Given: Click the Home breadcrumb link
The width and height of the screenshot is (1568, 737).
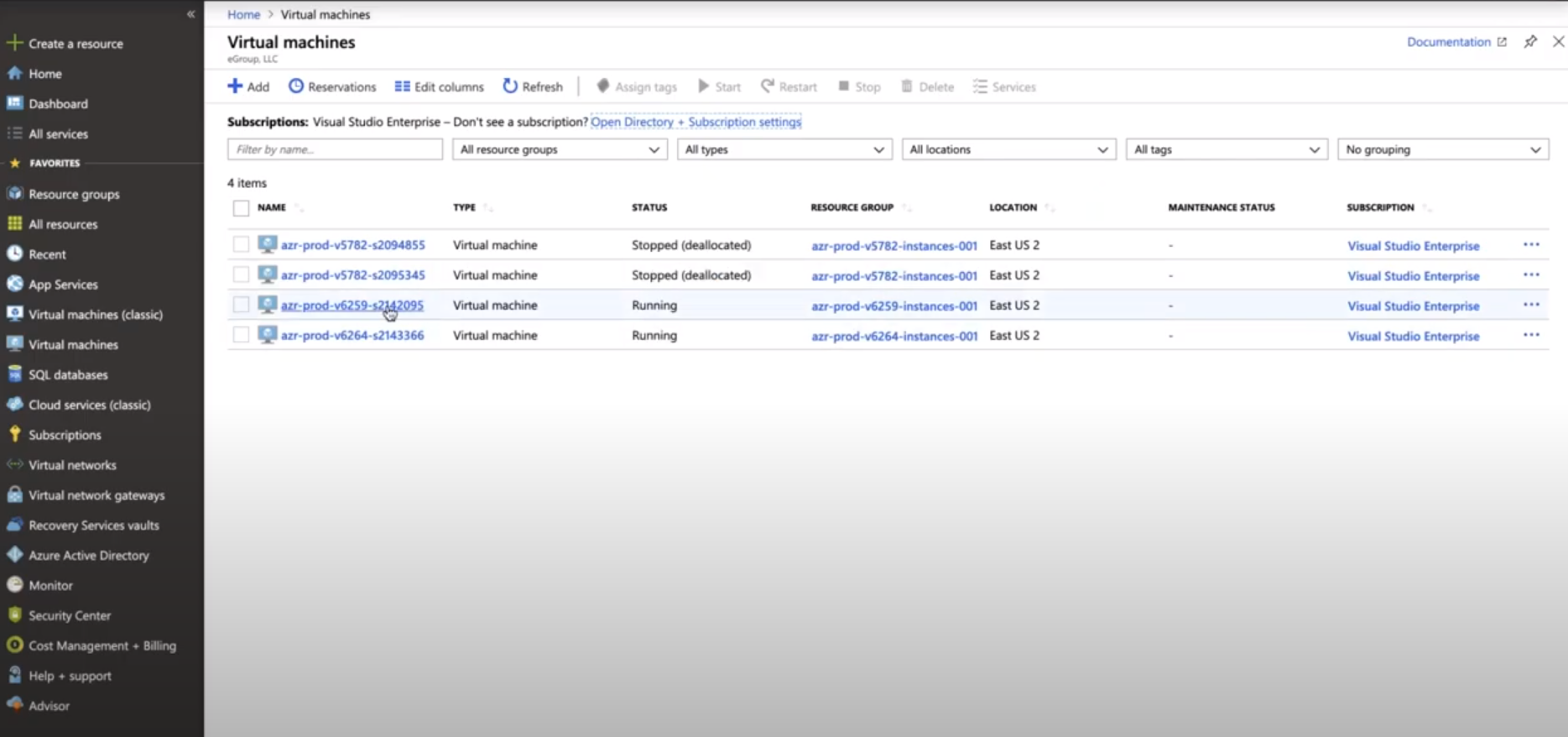Looking at the screenshot, I should tap(243, 14).
